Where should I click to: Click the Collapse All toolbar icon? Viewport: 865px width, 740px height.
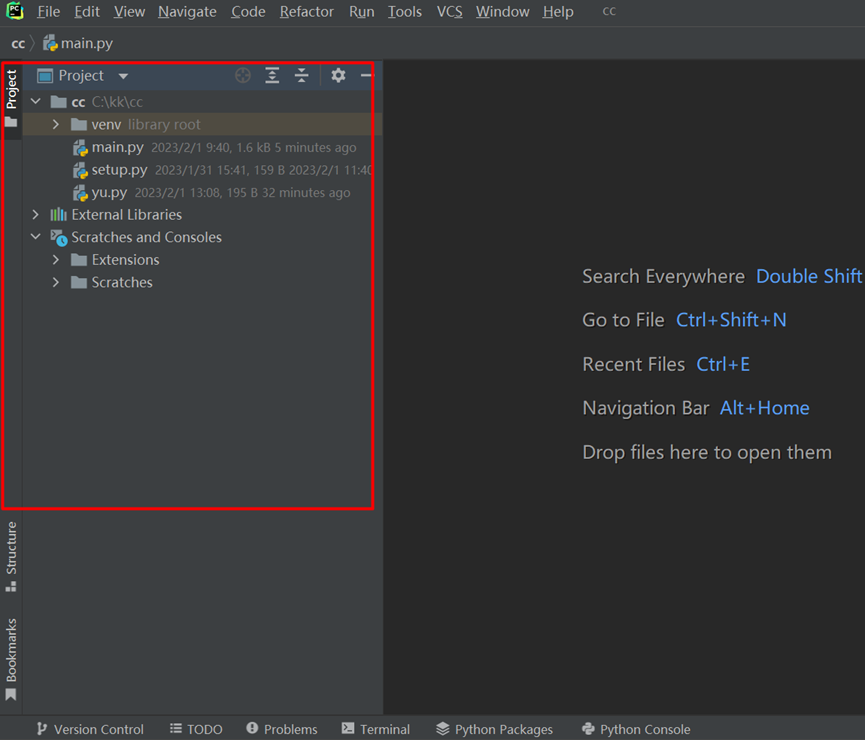tap(301, 76)
